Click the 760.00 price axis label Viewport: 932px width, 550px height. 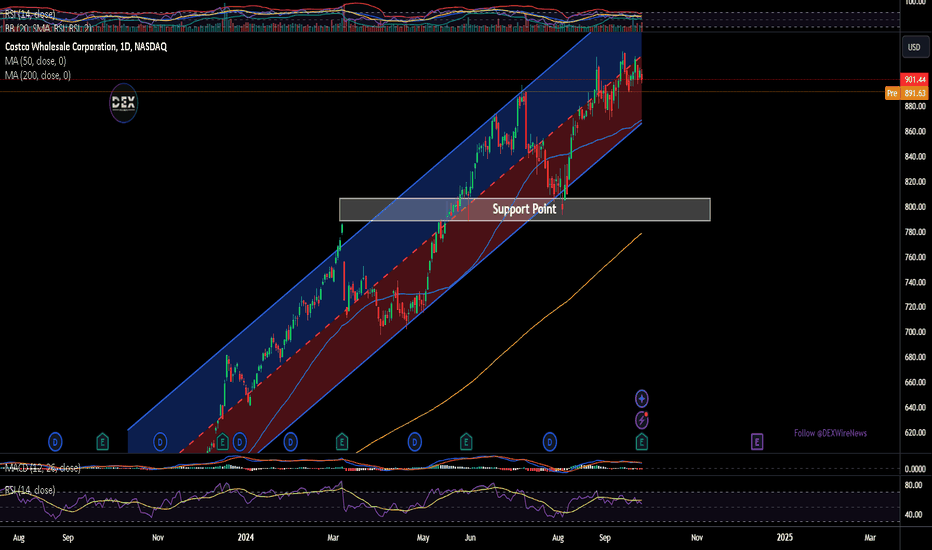tap(915, 257)
